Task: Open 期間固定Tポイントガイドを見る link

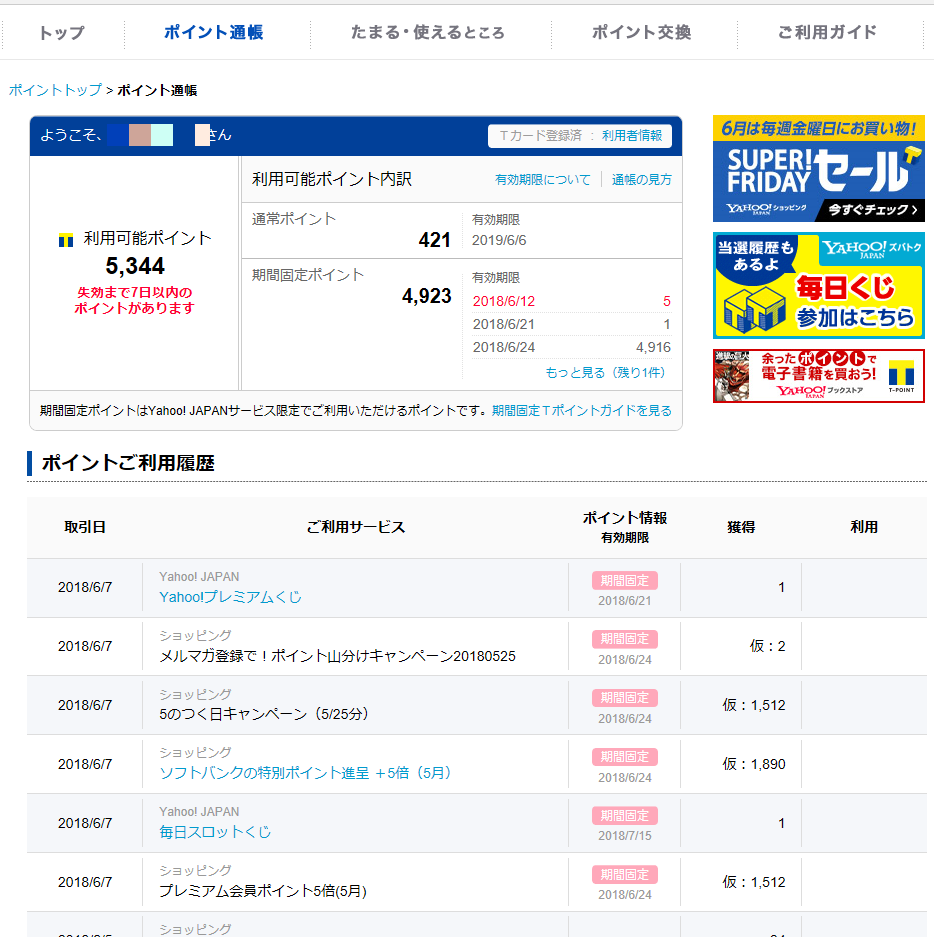Action: point(581,411)
